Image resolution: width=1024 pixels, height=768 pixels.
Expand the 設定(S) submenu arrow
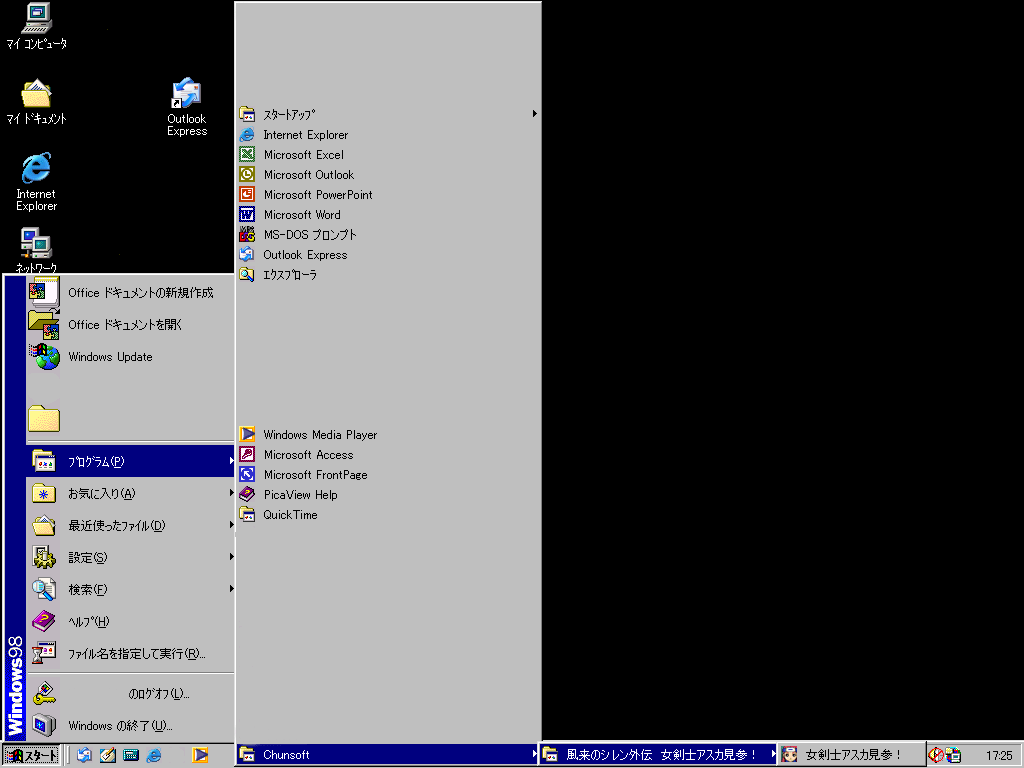[231, 557]
